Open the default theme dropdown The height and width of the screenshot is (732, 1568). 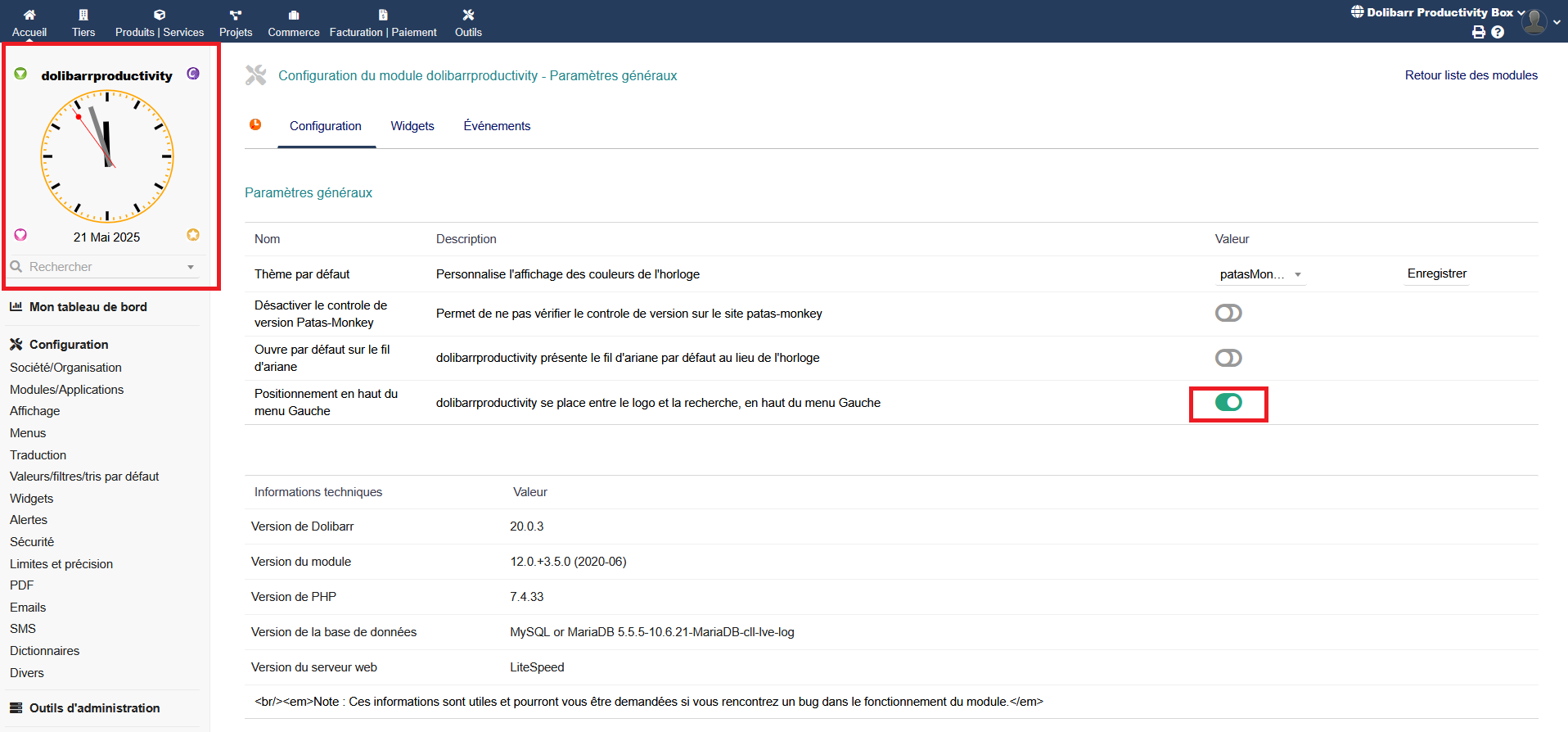1260,274
